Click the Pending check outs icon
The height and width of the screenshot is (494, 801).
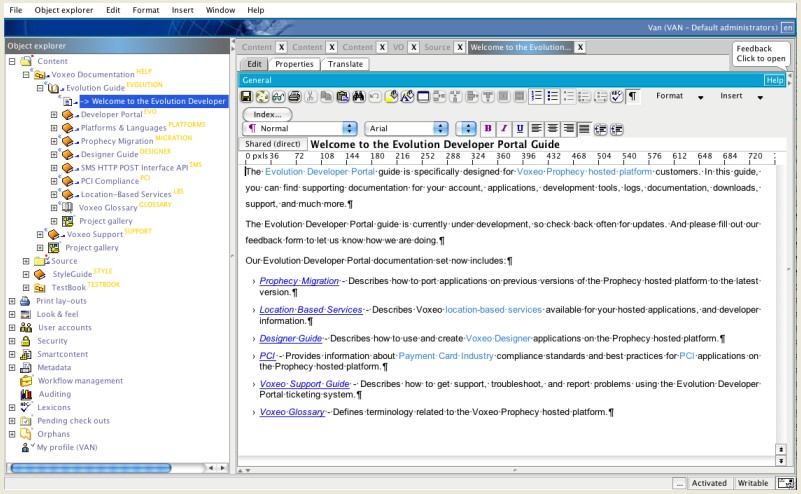26,420
